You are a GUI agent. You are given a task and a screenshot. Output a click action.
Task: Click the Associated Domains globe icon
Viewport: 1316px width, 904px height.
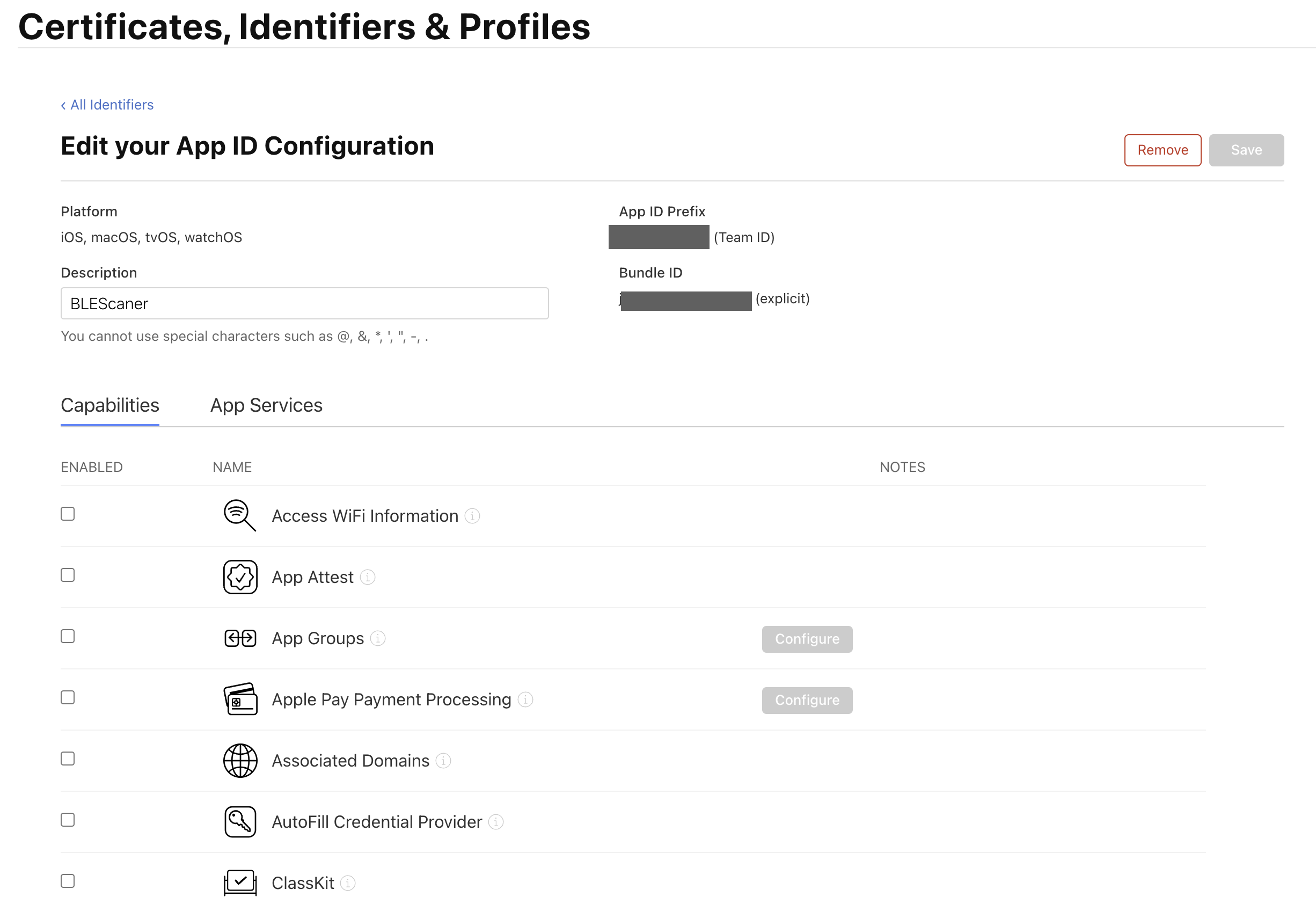tap(240, 761)
